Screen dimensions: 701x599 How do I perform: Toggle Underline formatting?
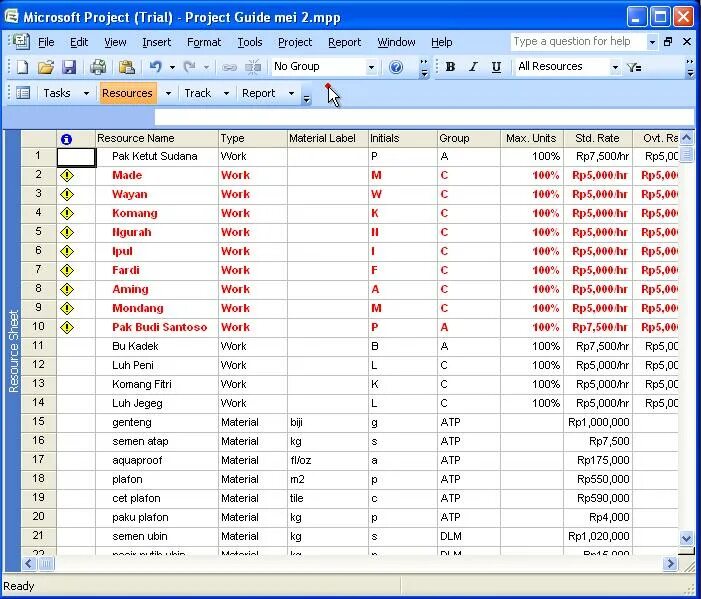[496, 67]
